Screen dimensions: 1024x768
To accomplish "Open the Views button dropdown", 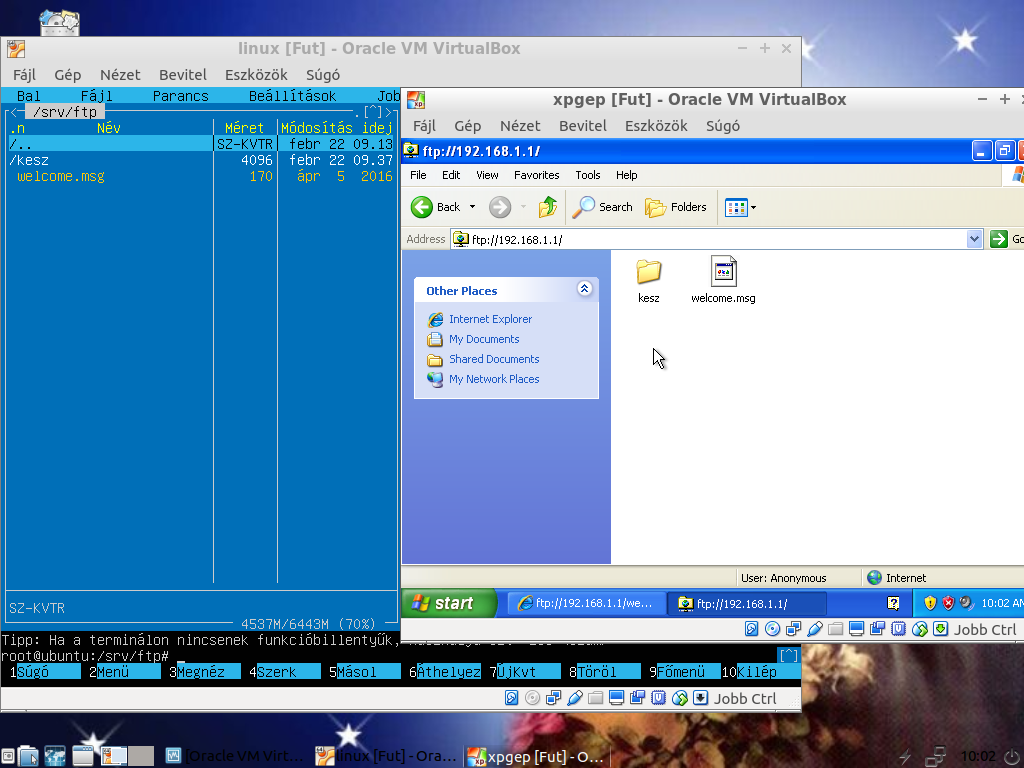I will [741, 207].
